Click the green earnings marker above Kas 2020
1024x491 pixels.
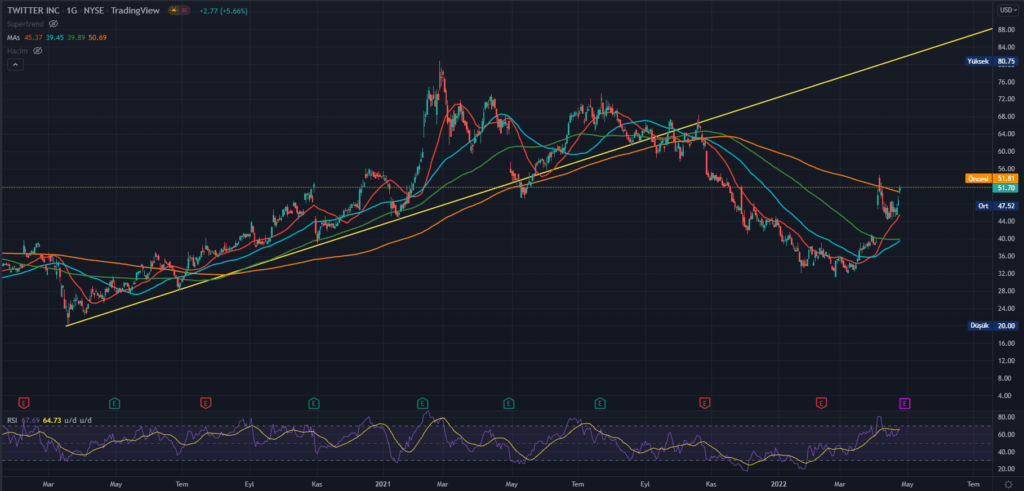tap(314, 404)
